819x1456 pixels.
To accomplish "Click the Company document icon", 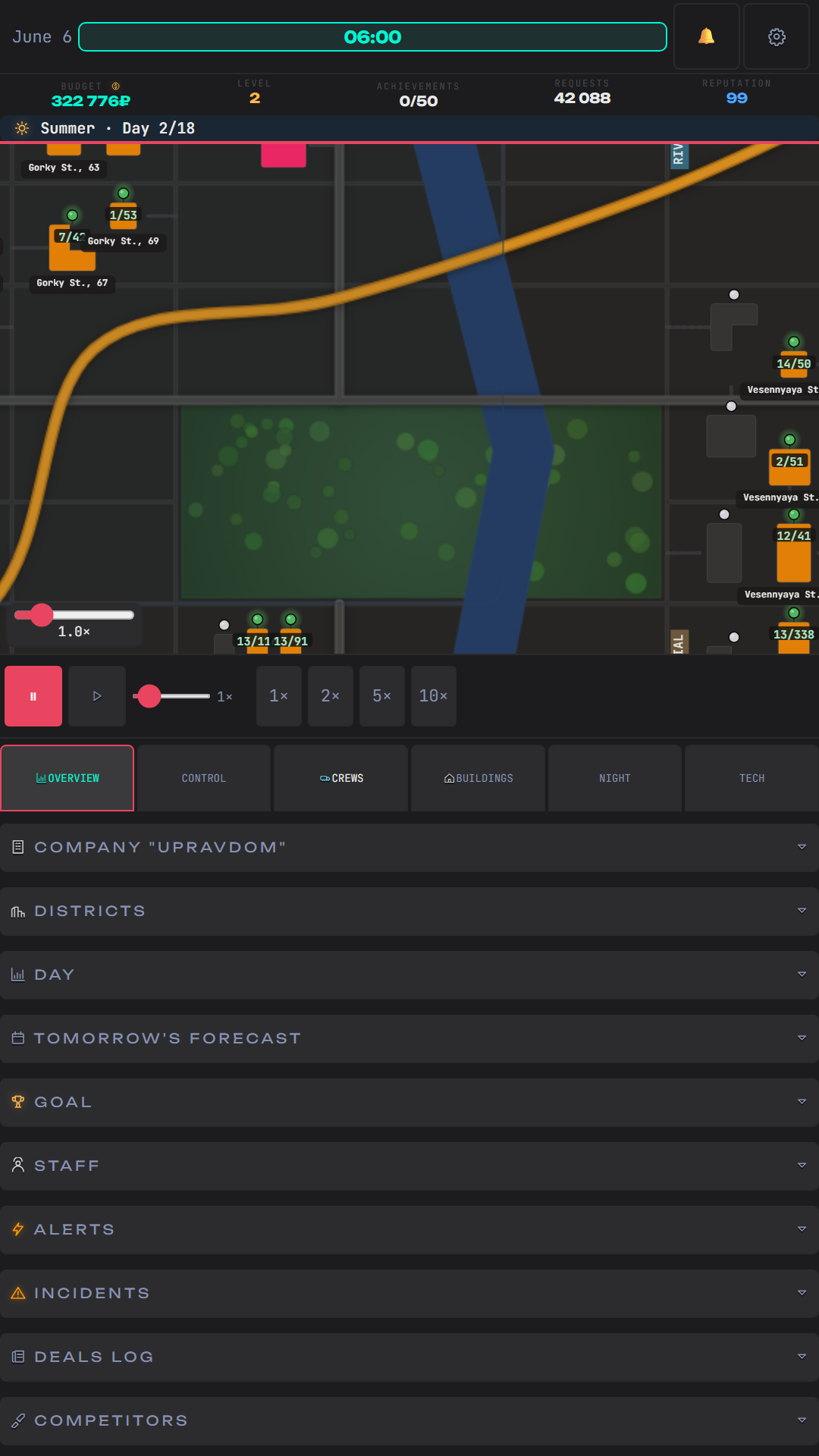I will coord(18,847).
